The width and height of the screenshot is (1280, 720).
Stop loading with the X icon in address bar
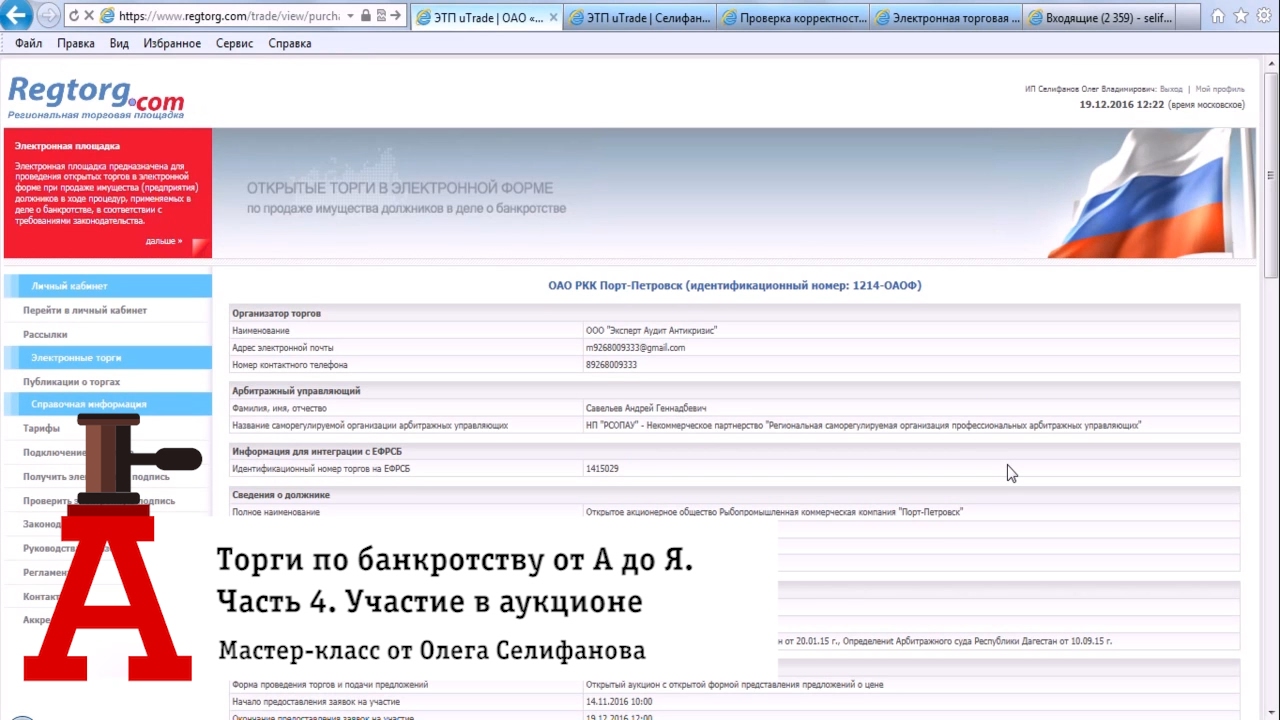[x=89, y=16]
